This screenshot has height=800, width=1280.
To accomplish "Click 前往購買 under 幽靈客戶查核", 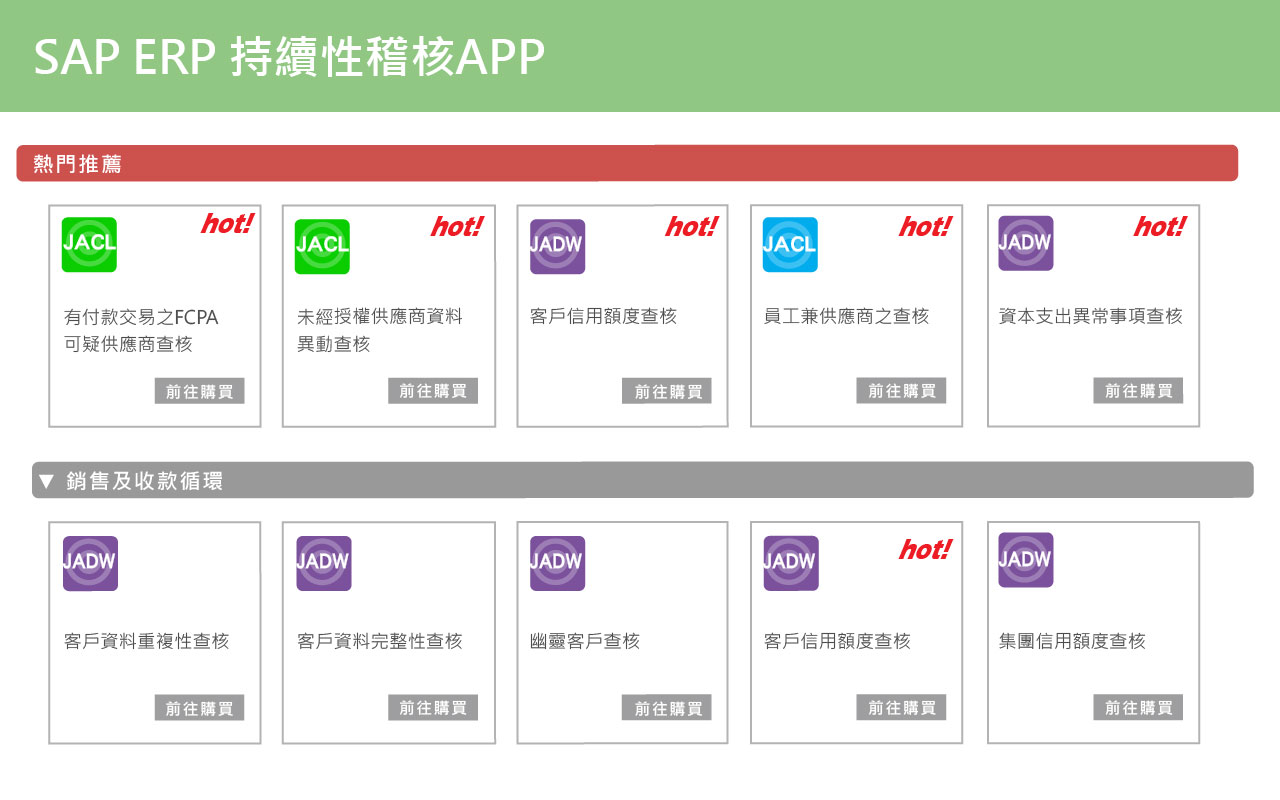I will click(667, 707).
